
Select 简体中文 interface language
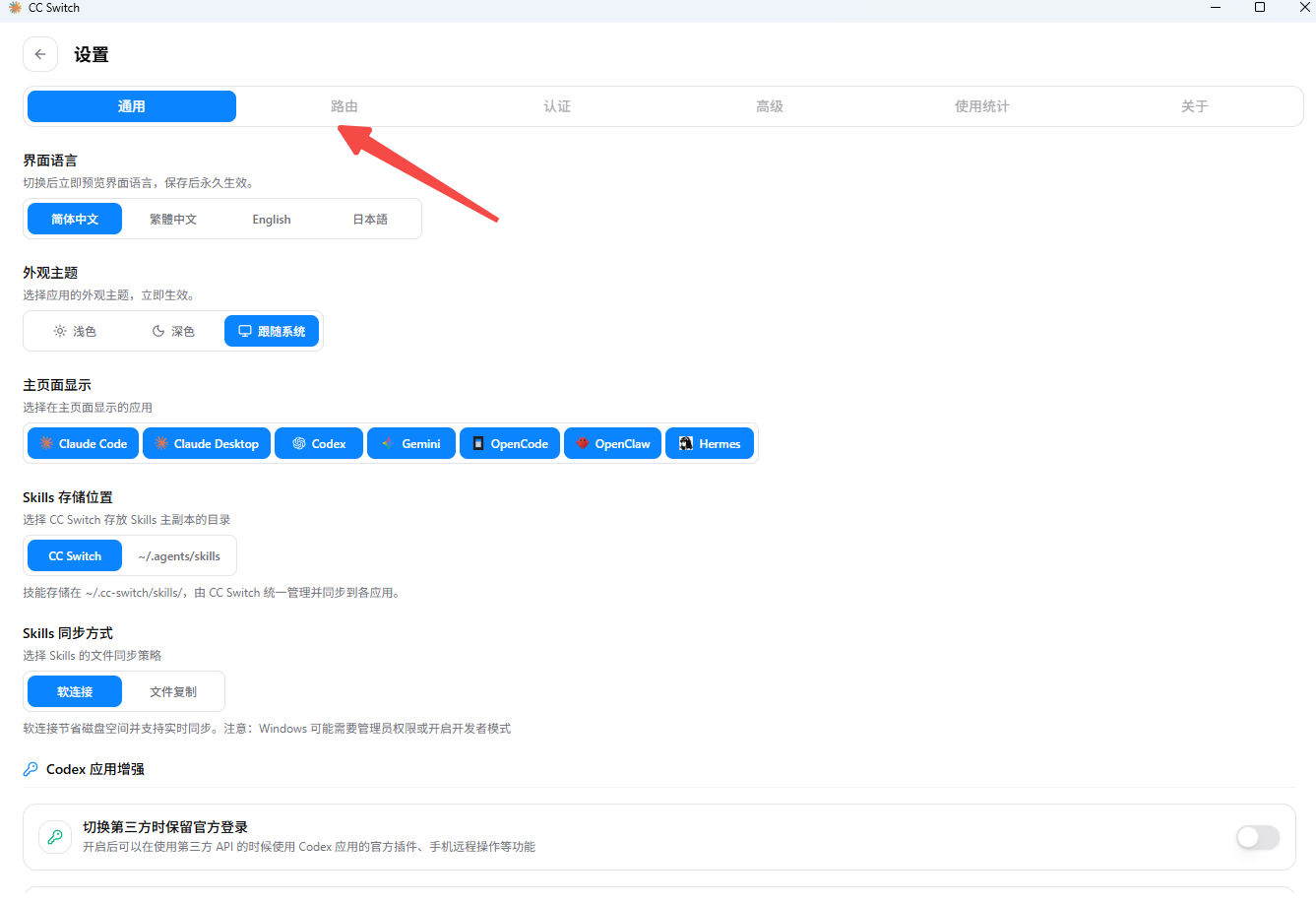coord(75,219)
